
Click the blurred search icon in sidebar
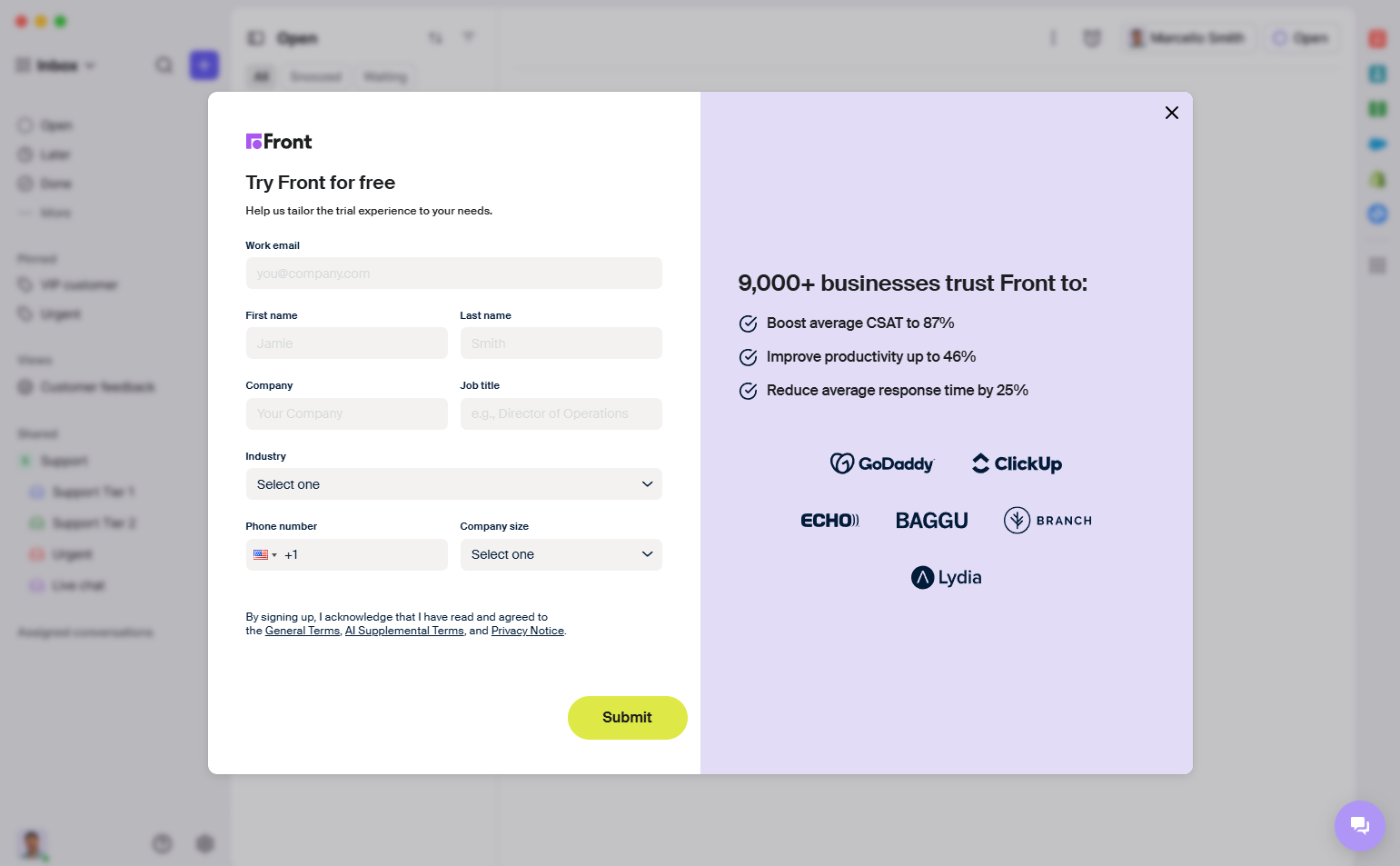click(164, 65)
